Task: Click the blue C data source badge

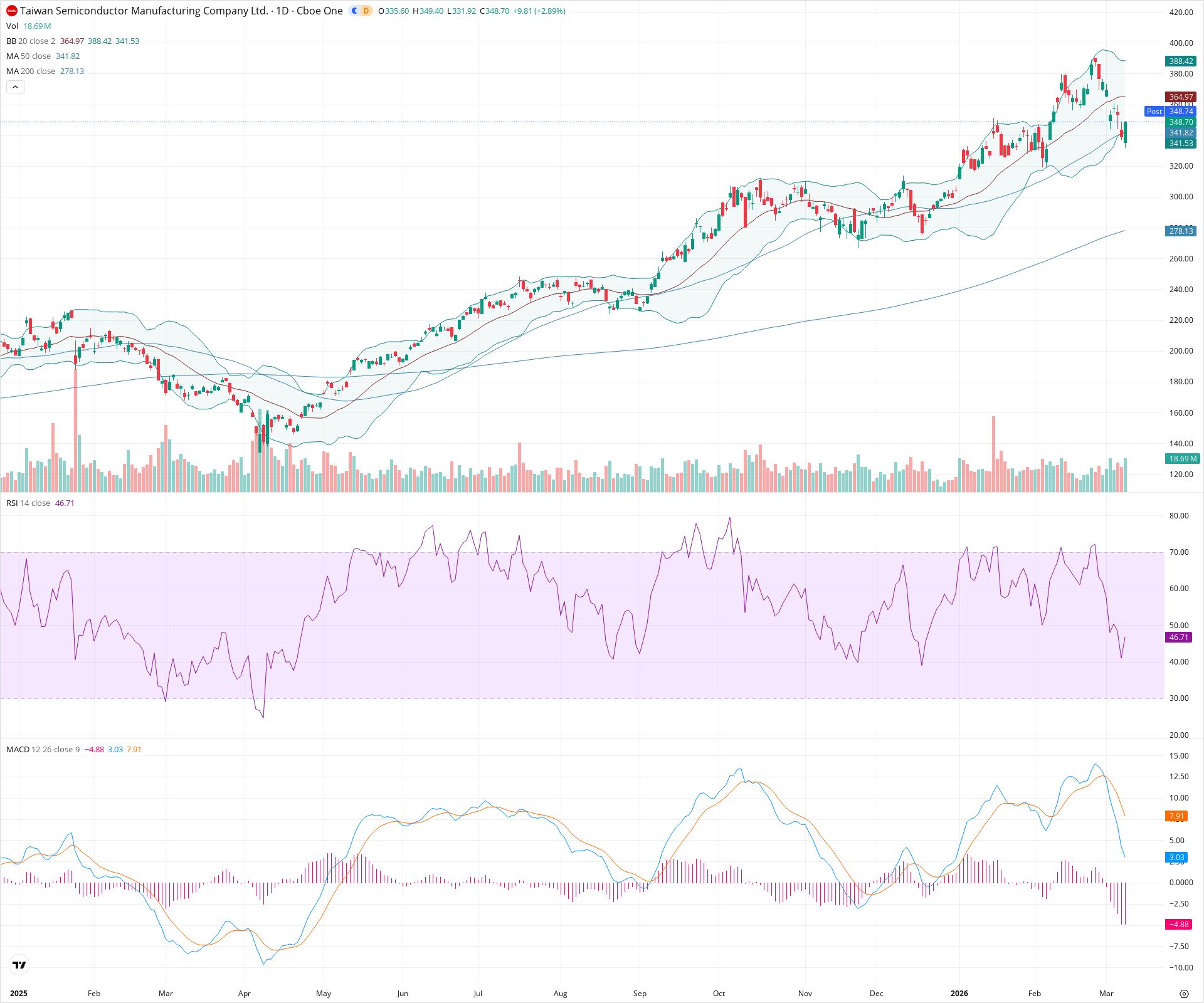Action: pyautogui.click(x=354, y=11)
